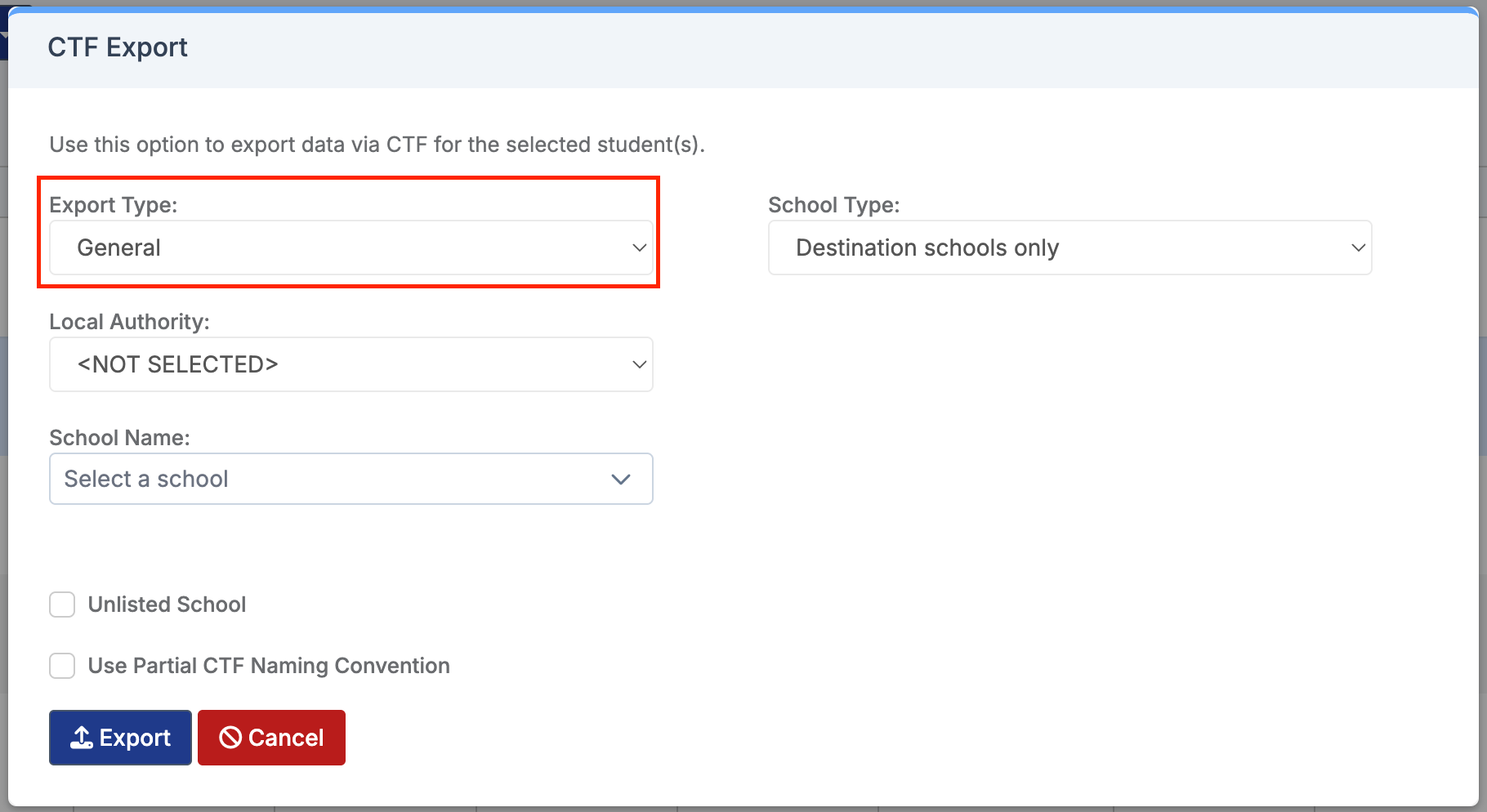The height and width of the screenshot is (812, 1487).
Task: Click the prohibition icon on Cancel button
Action: pyautogui.click(x=230, y=737)
